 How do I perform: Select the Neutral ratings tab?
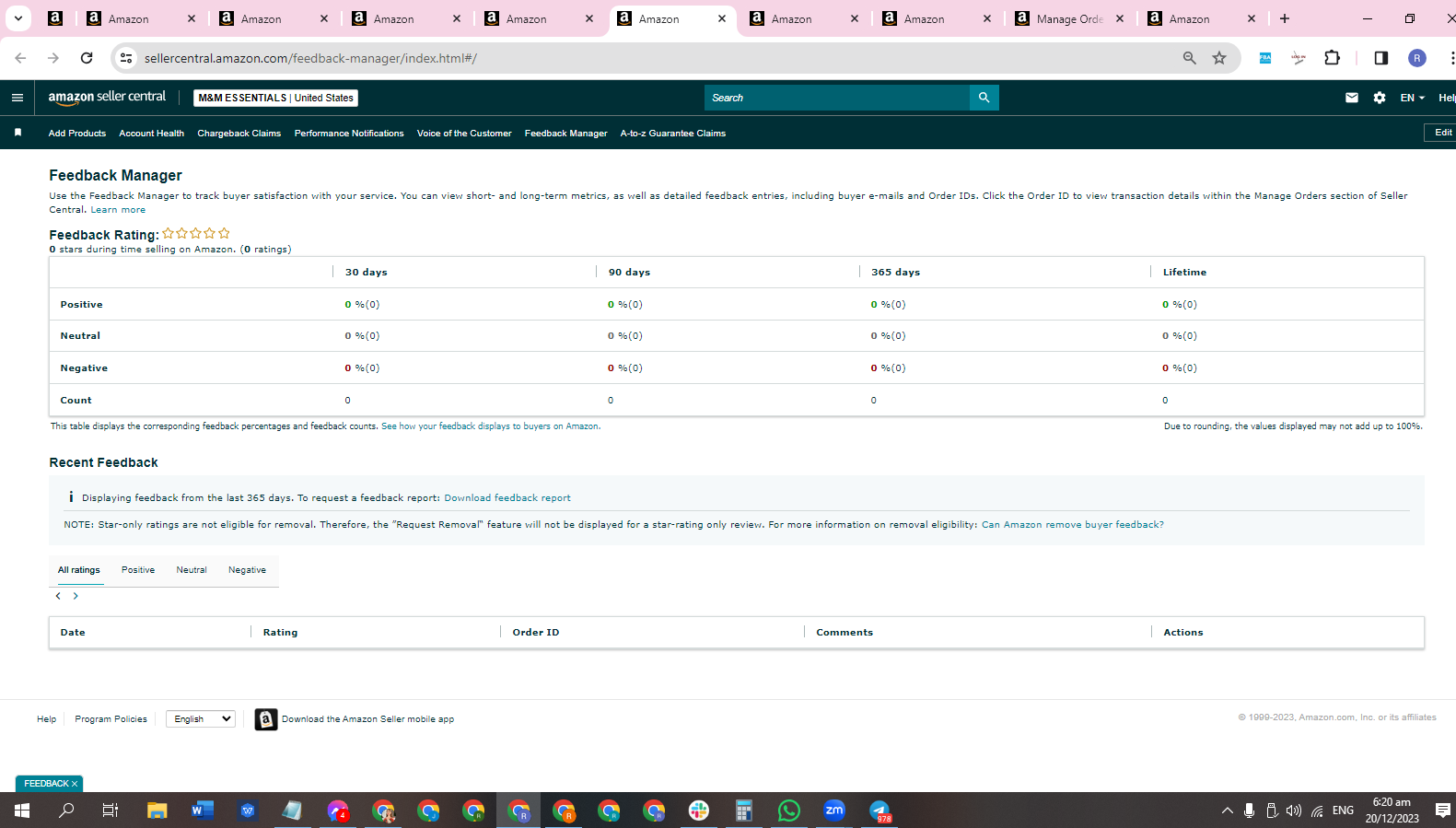click(192, 570)
